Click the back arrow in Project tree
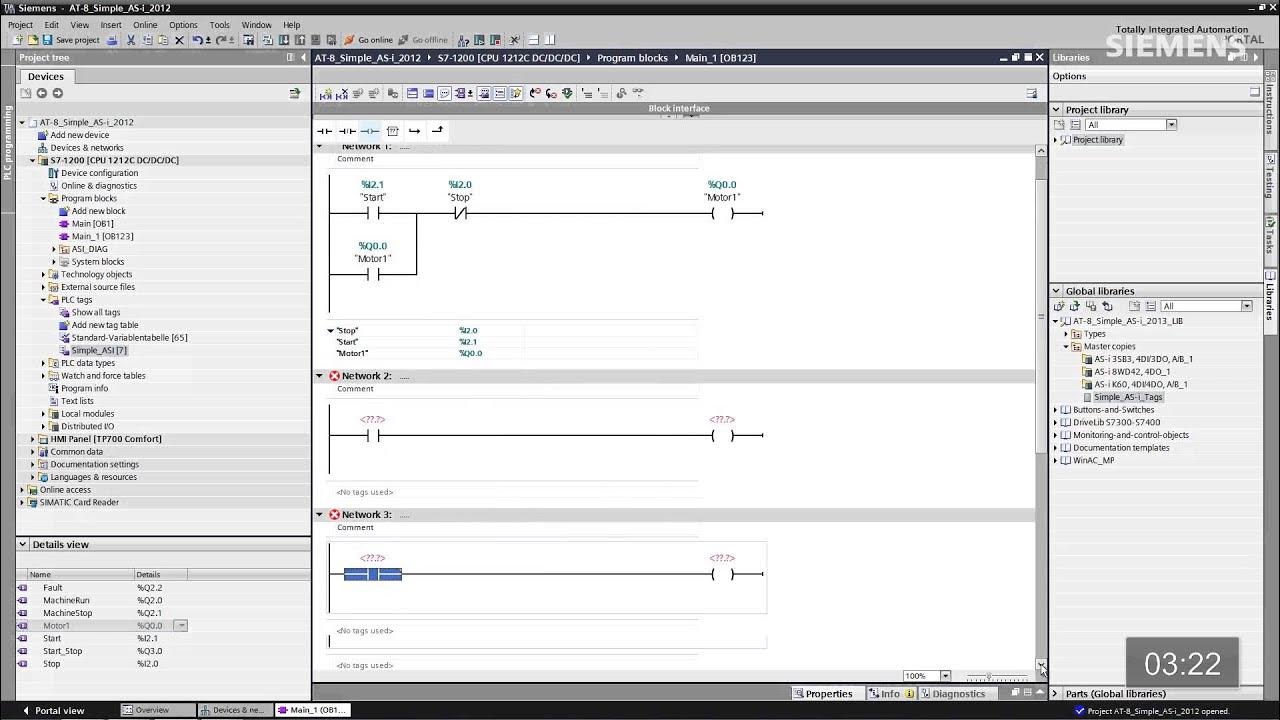 pos(41,93)
